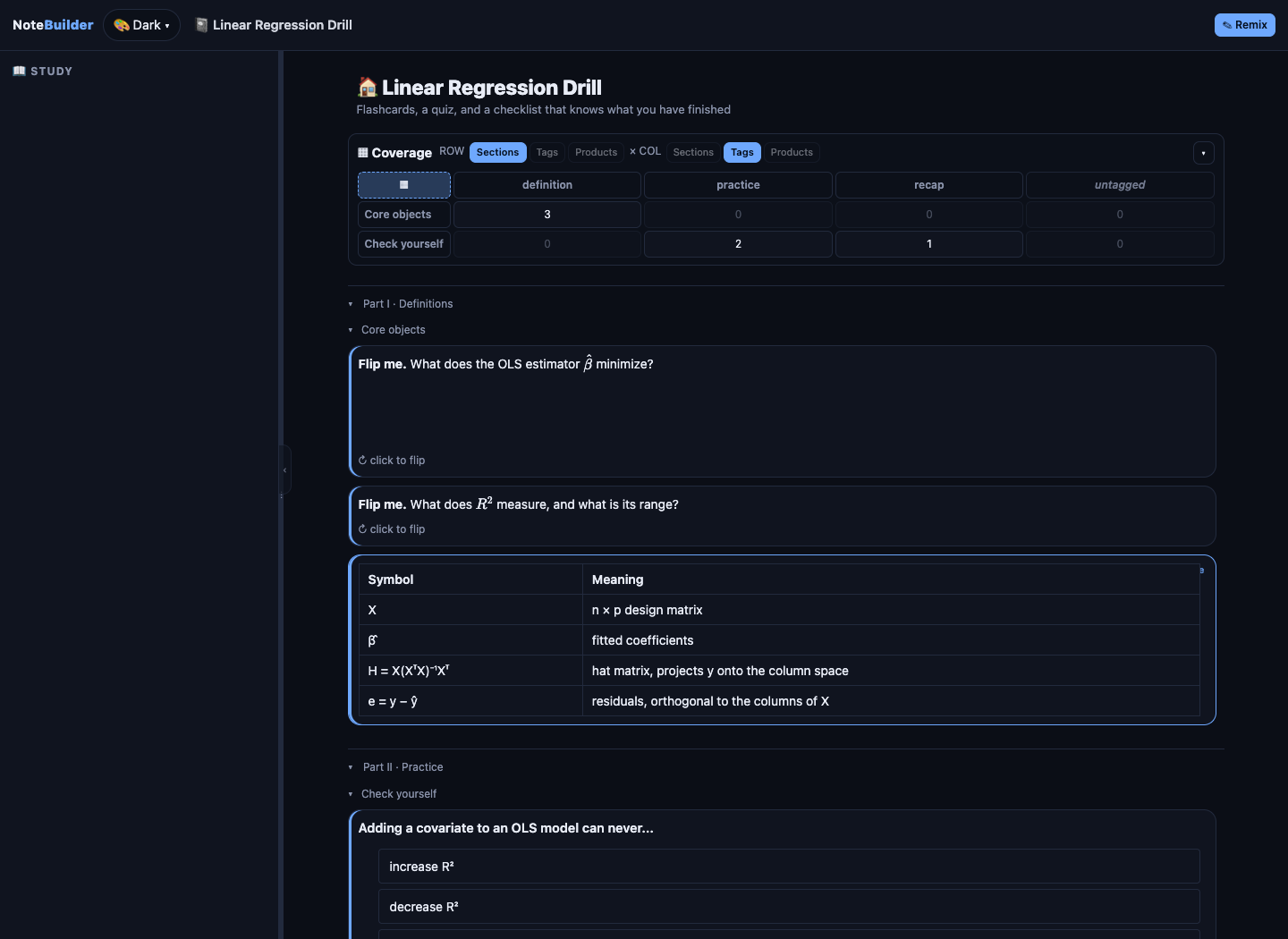The height and width of the screenshot is (939, 1288).
Task: Set ROW grouping to Sections
Action: 497,152
